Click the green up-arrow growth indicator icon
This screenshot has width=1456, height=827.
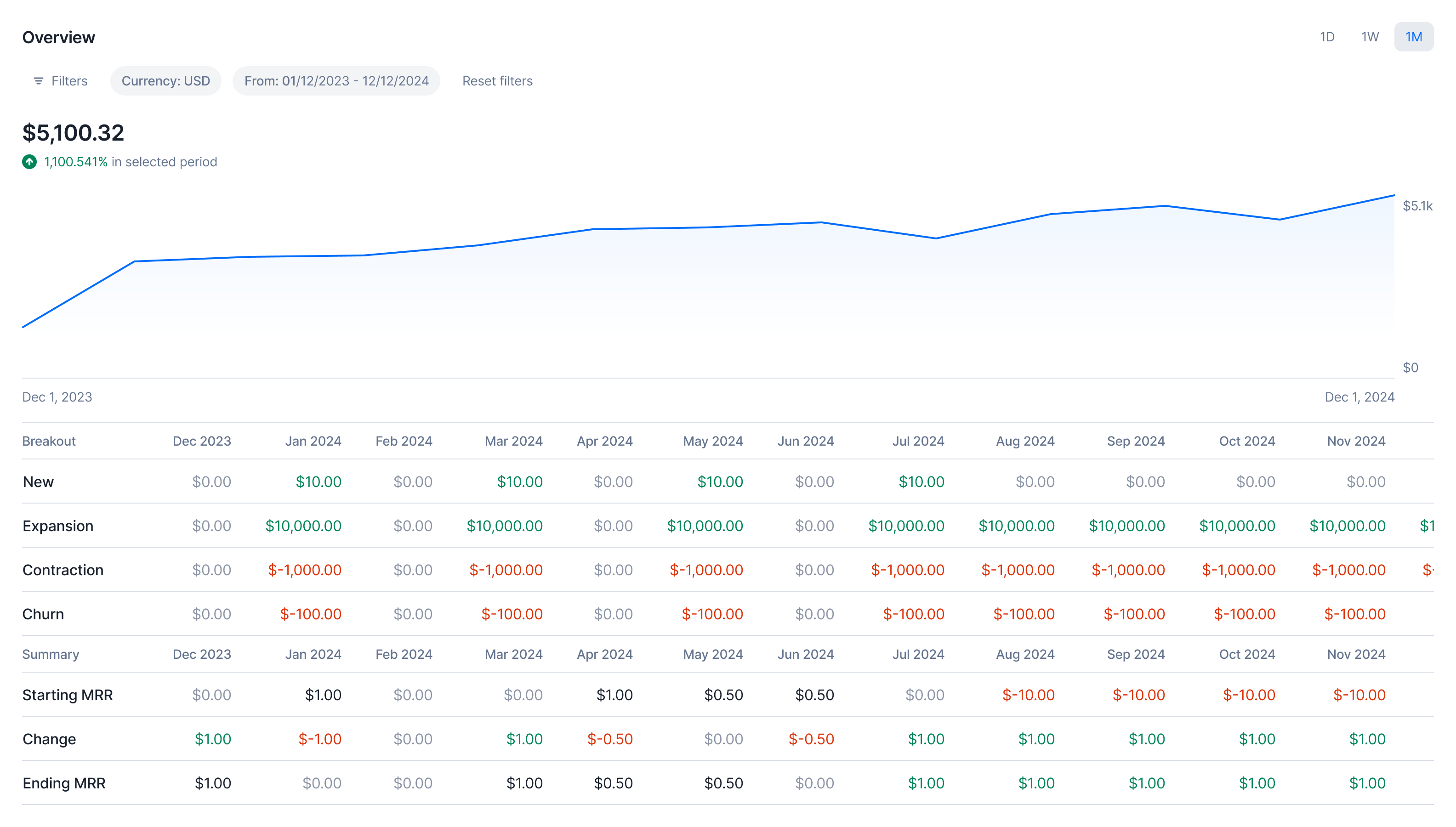(x=29, y=162)
